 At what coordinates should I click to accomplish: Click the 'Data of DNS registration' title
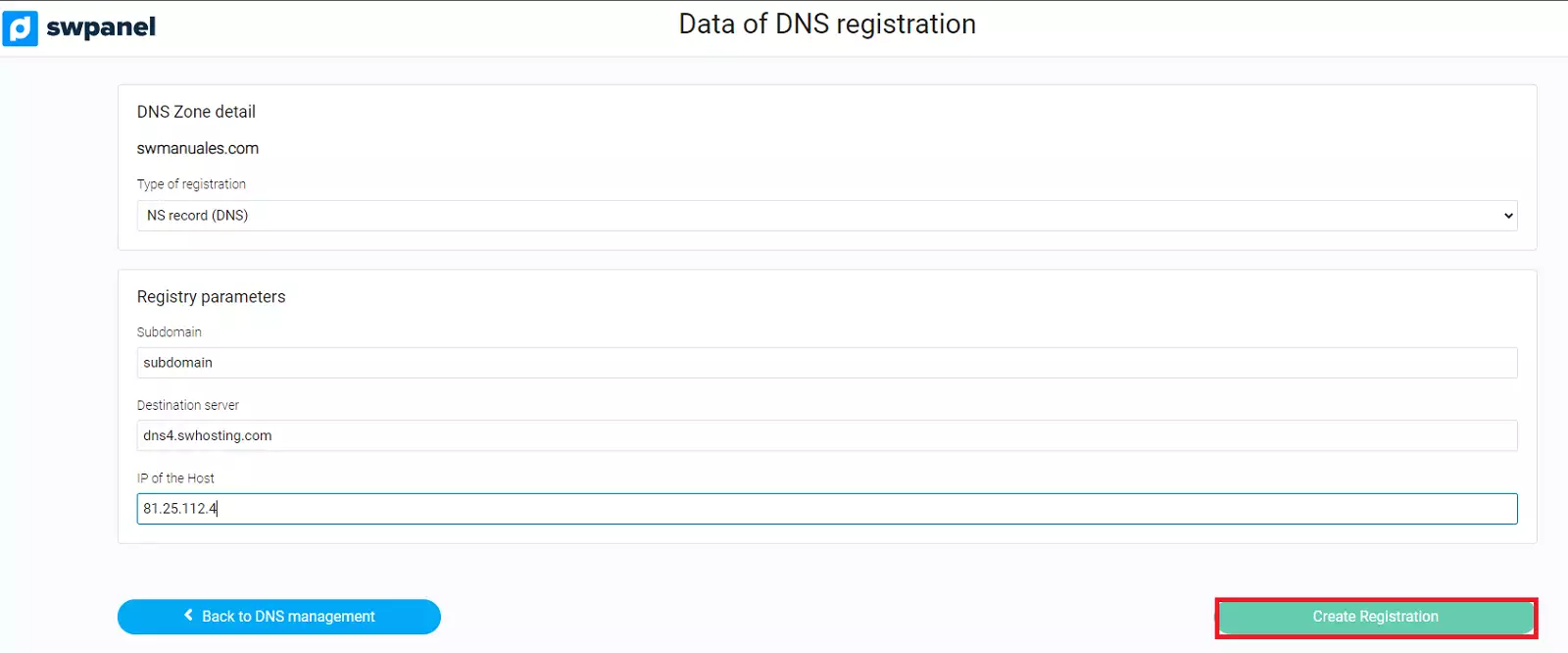tap(827, 25)
